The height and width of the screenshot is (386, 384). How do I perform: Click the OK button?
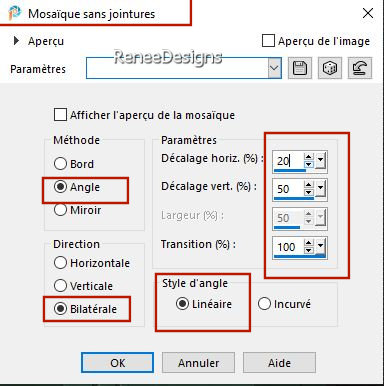click(x=117, y=362)
